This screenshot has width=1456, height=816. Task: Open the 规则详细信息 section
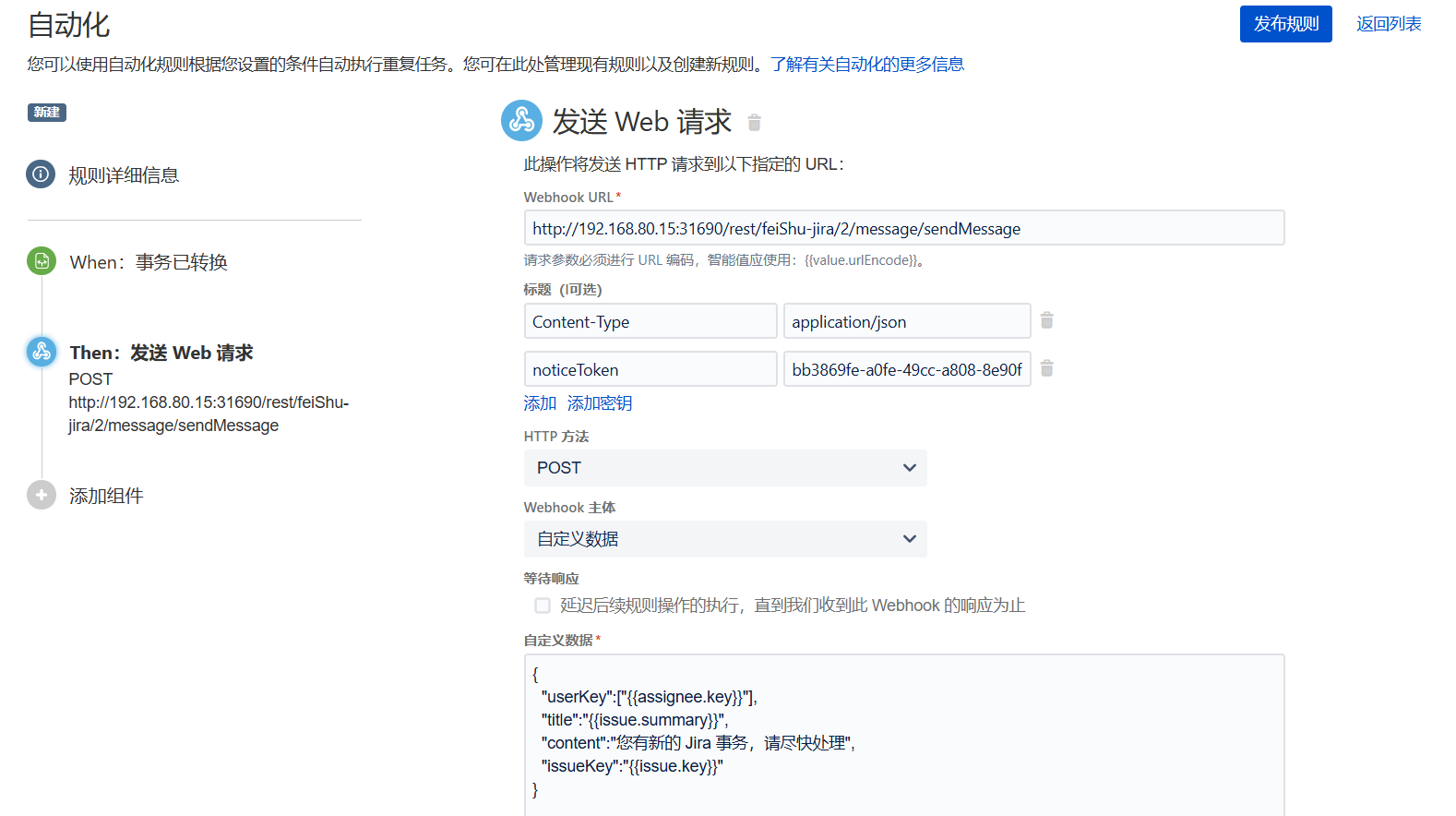pos(124,175)
